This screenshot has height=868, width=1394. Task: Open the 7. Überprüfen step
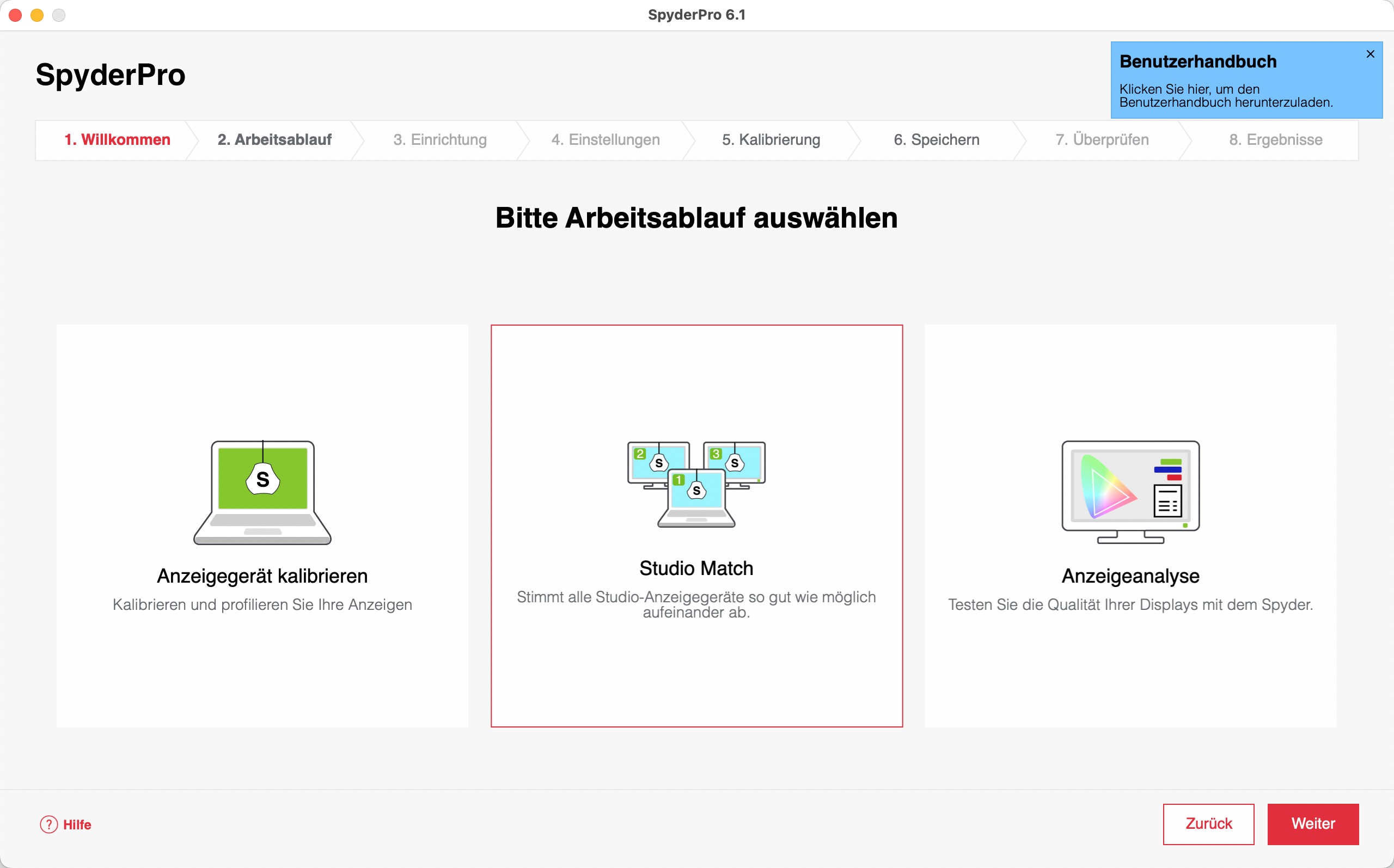1102,139
